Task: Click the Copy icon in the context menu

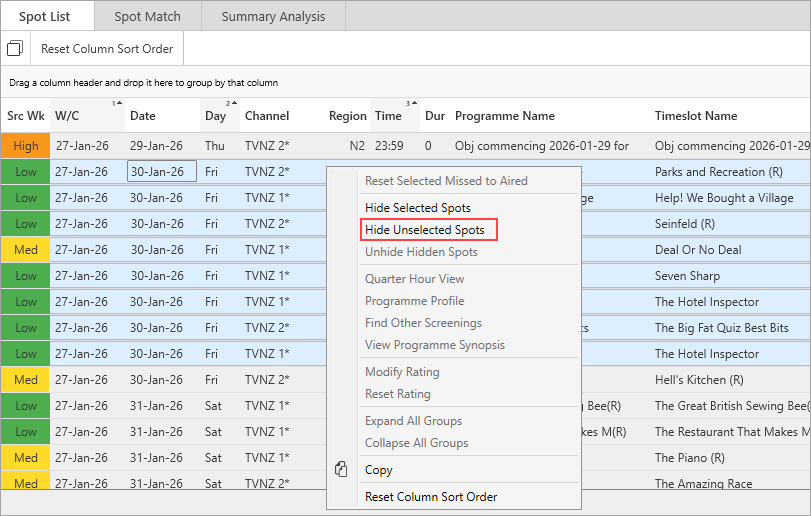Action: (x=342, y=470)
